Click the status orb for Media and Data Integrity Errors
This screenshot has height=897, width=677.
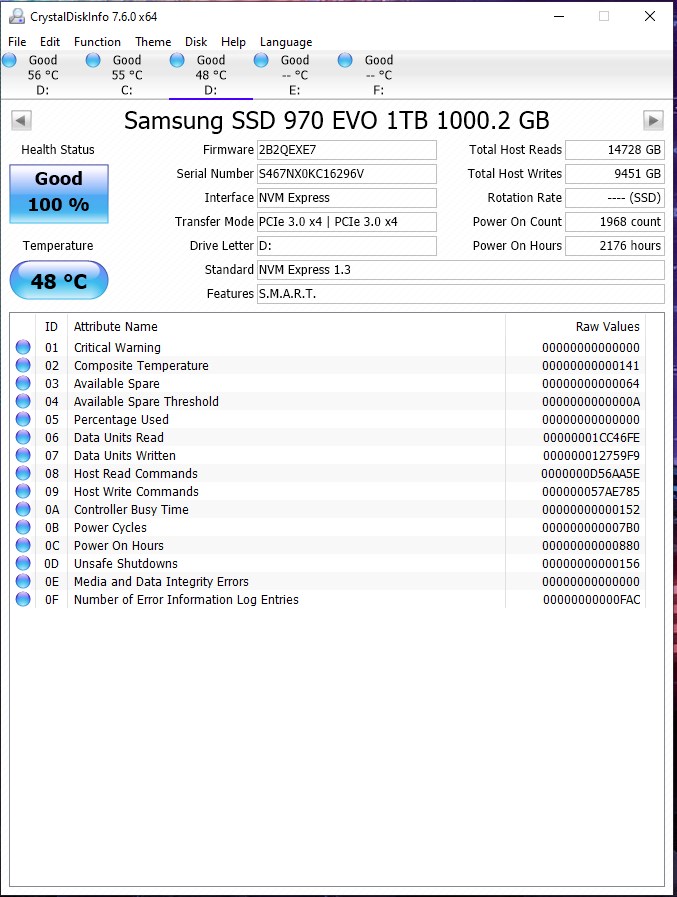[23, 581]
